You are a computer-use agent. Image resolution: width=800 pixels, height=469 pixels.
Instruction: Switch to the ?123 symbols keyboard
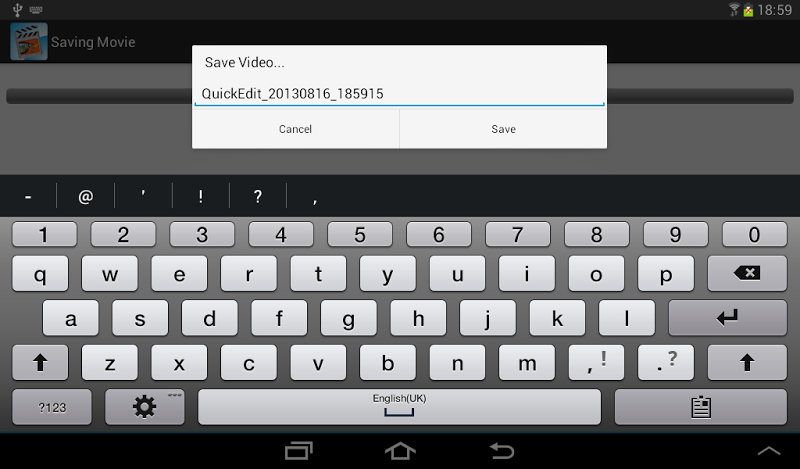[52, 407]
